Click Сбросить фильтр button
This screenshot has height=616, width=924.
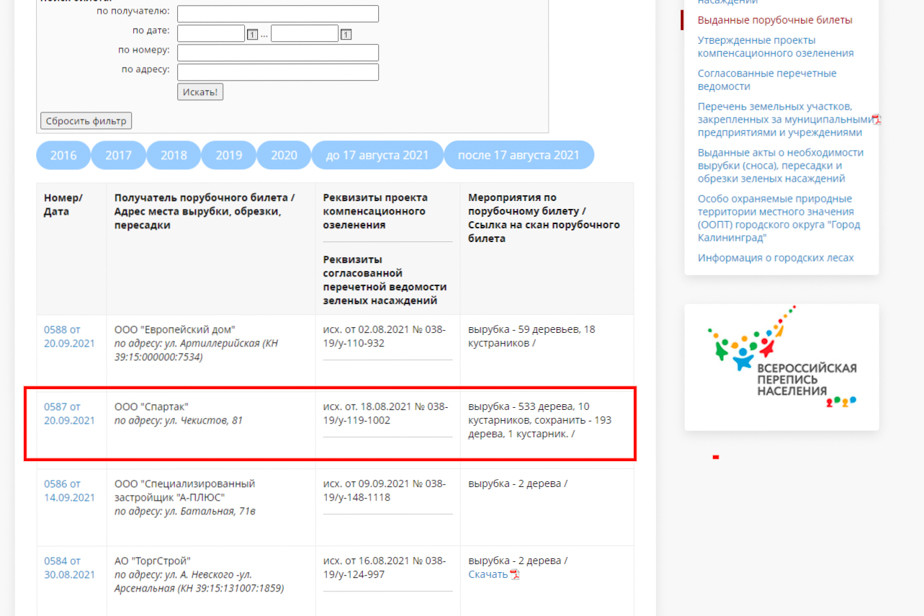click(x=86, y=121)
